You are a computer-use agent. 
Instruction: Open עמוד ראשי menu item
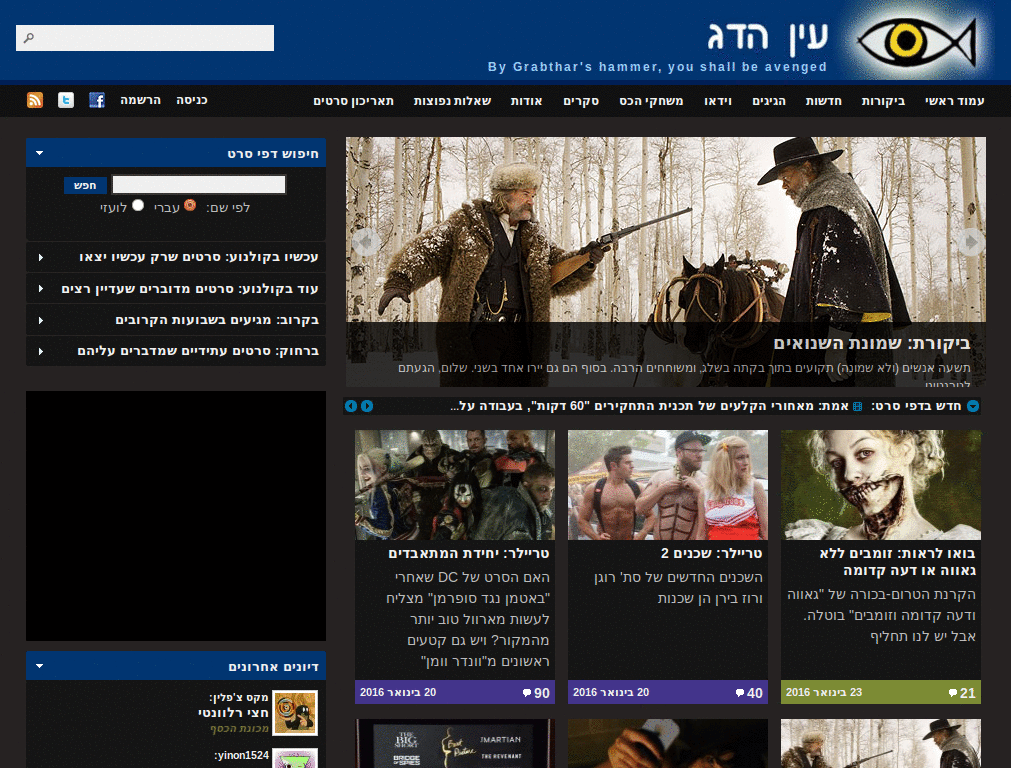click(x=954, y=101)
